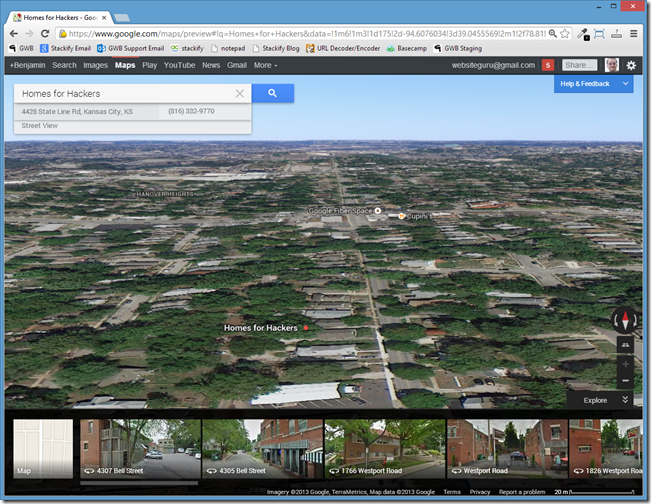
Task: Click the Cupini's restaurant marker
Action: (x=401, y=216)
